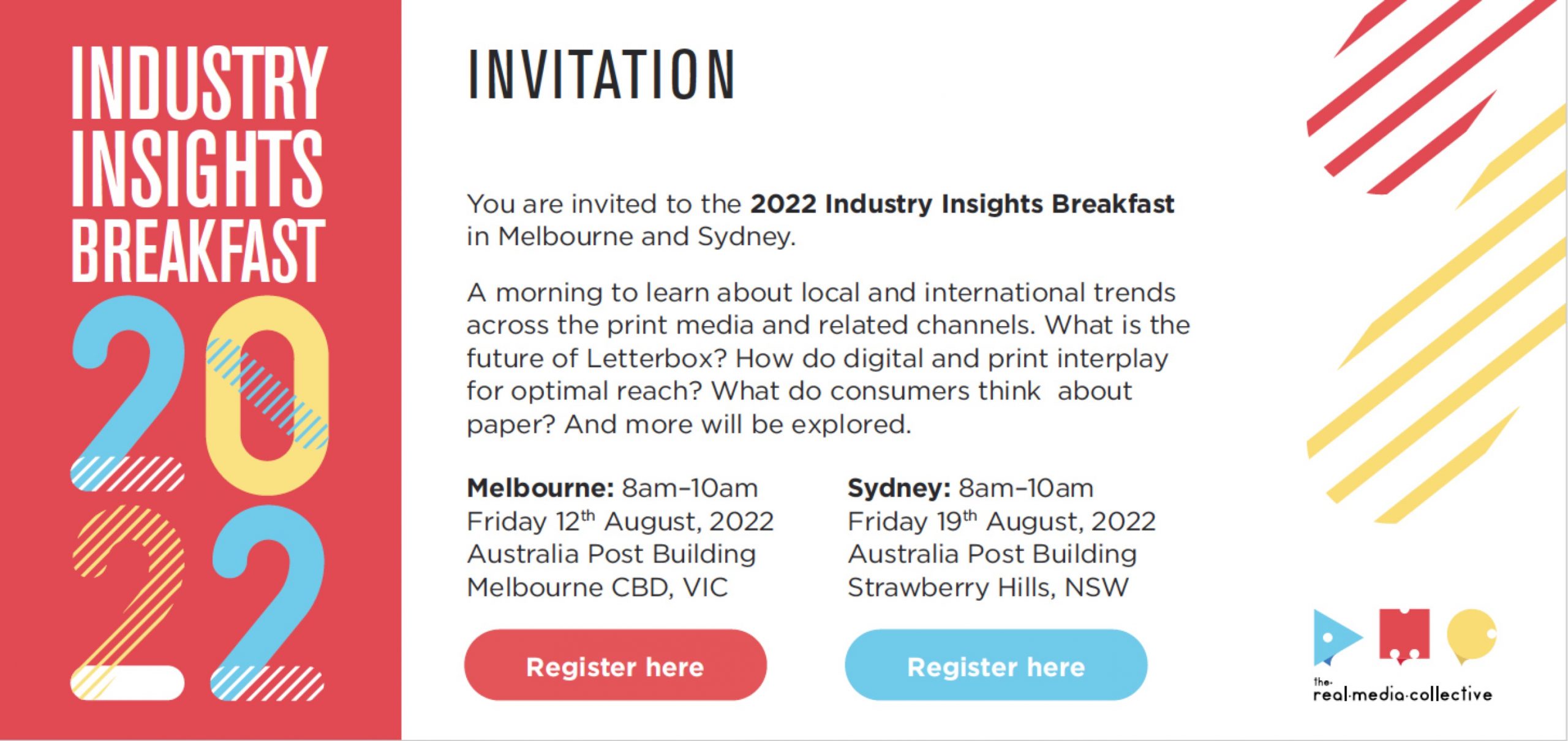Image resolution: width=1568 pixels, height=741 pixels.
Task: Click the large blue numeral 2 graphic
Action: pyautogui.click(x=127, y=393)
